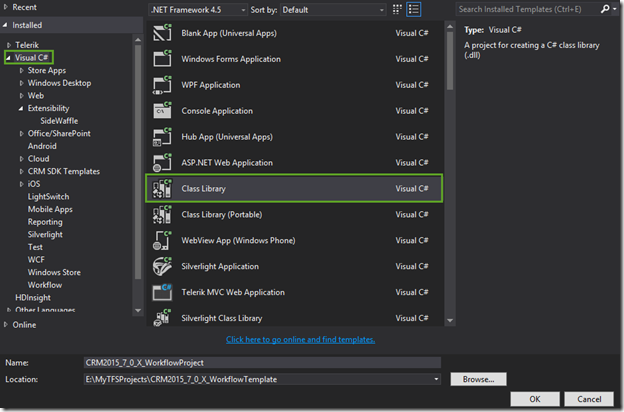Expand the Web node arrow
Viewport: 624px width, 412px height.
[21, 96]
